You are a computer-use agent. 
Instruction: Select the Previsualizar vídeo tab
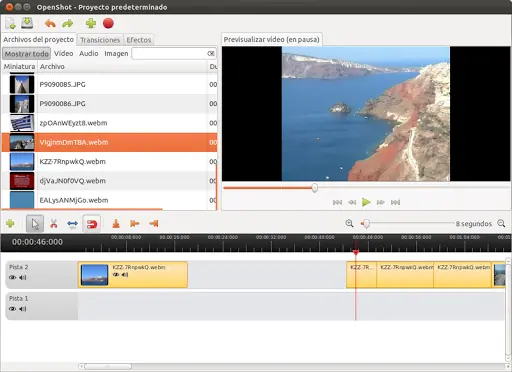coord(272,39)
